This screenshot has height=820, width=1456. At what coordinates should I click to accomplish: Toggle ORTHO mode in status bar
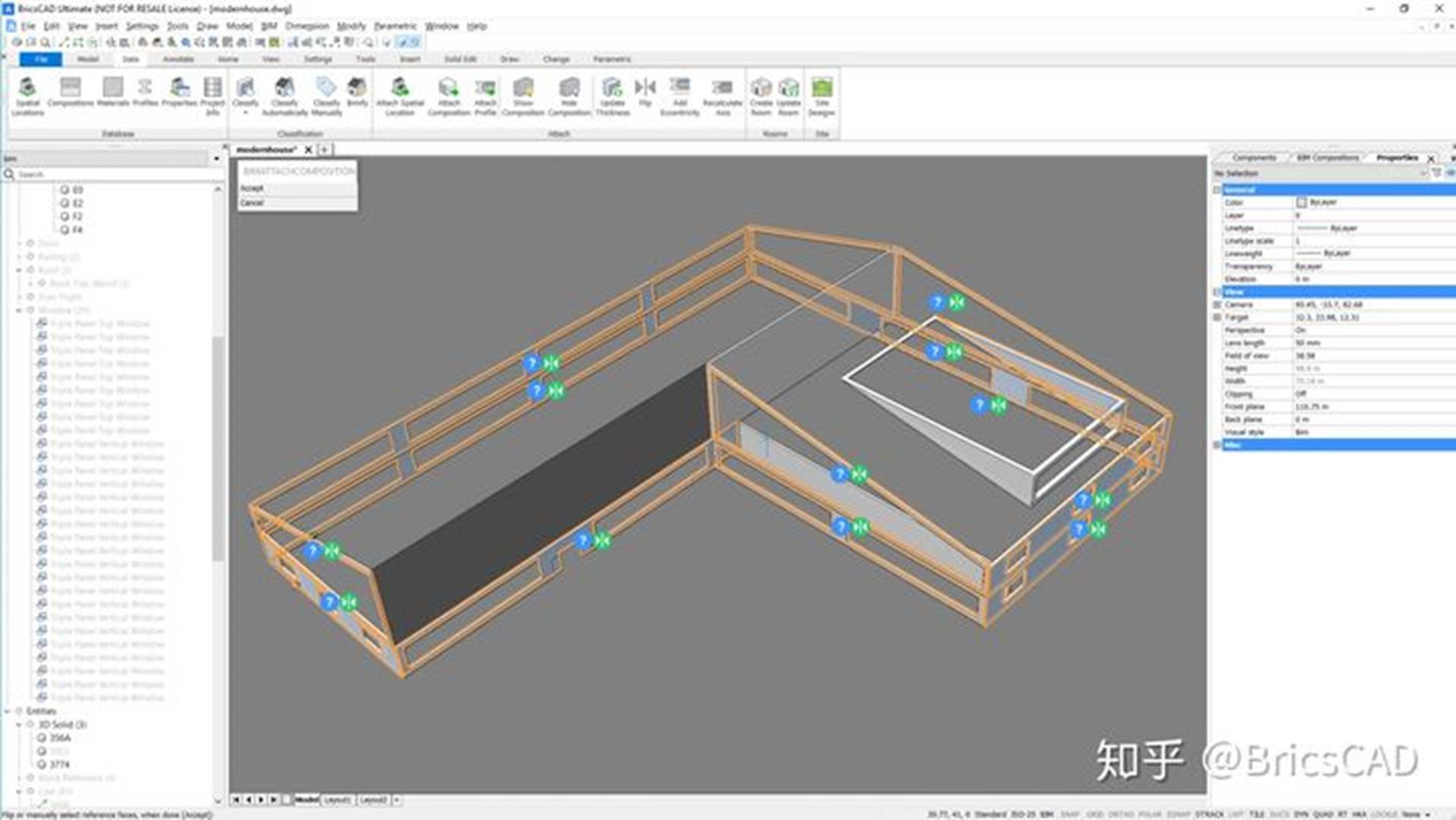tap(1120, 814)
